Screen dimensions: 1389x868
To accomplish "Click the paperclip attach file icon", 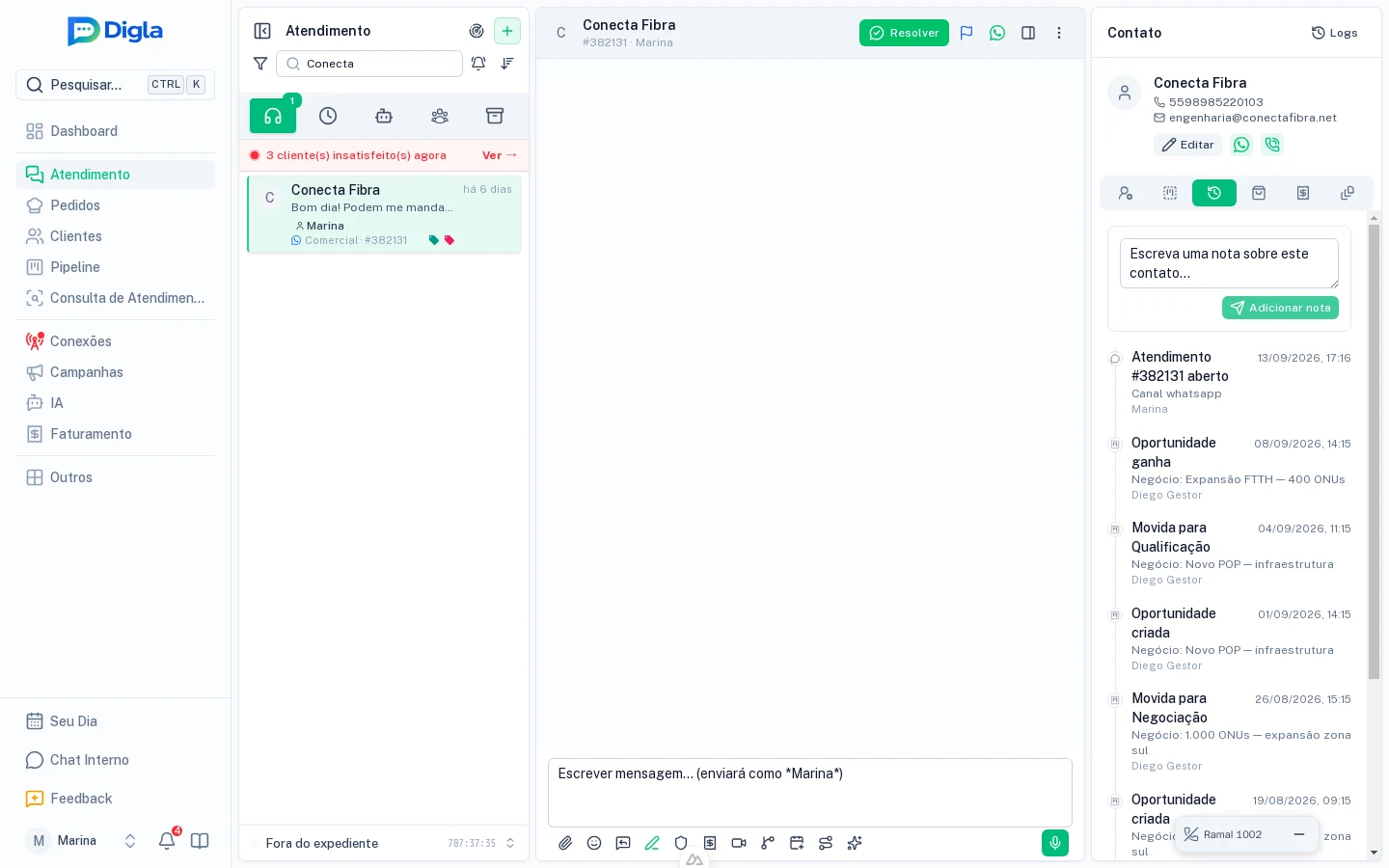I will 565,843.
